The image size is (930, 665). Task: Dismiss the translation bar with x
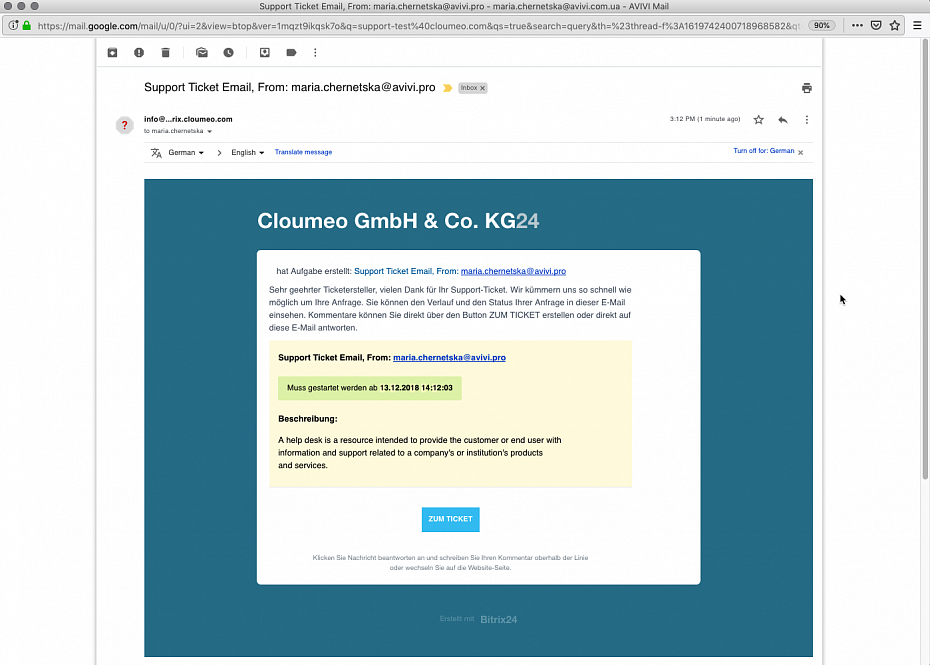(x=801, y=152)
